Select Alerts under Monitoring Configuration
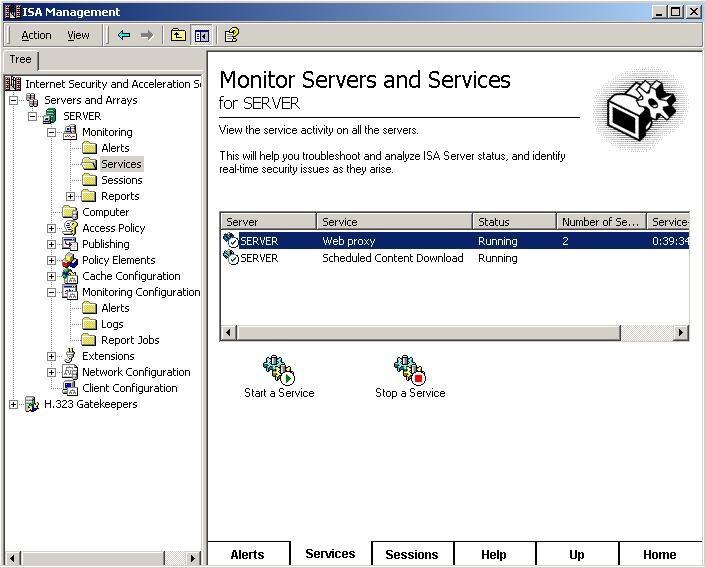This screenshot has width=705, height=568. click(116, 308)
